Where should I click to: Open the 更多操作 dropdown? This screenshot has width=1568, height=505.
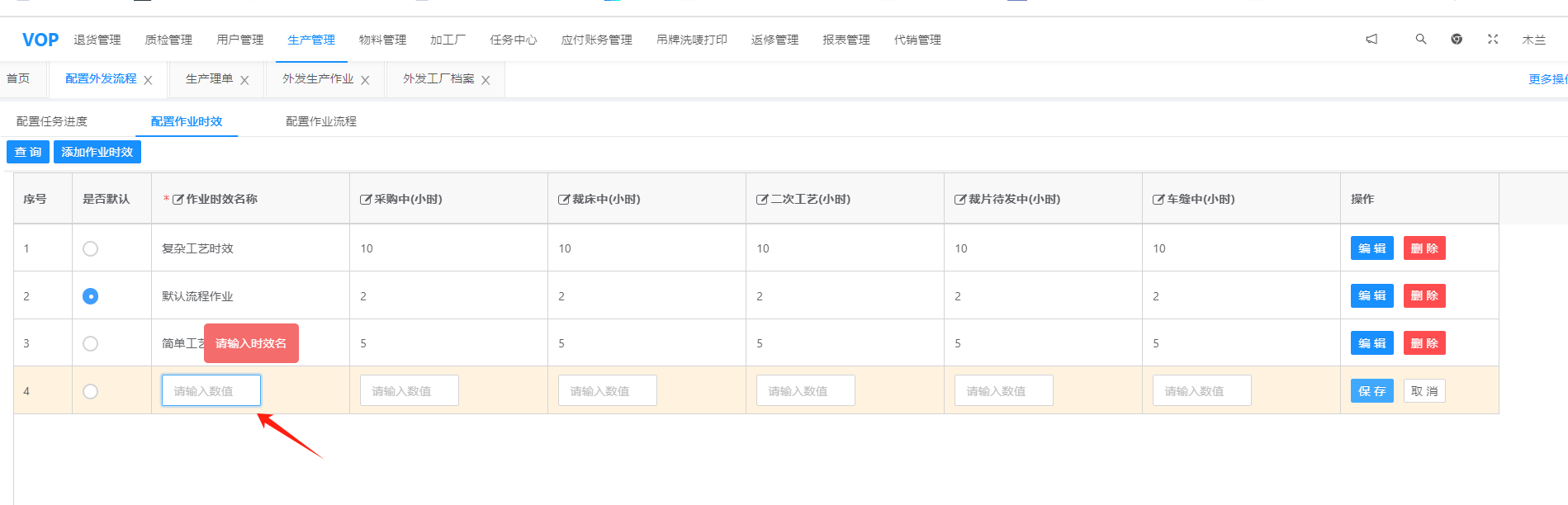tap(1547, 79)
